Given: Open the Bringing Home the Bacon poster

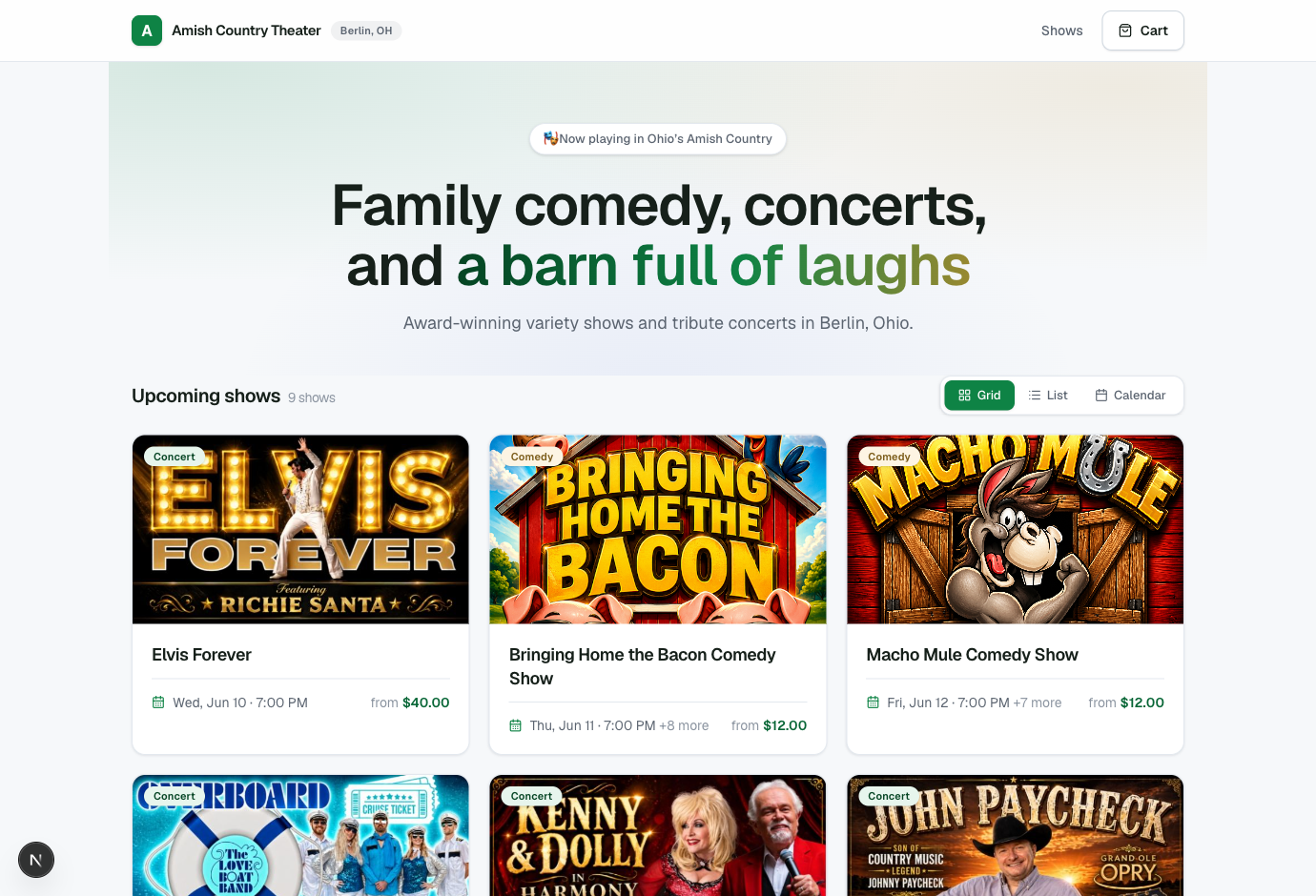Looking at the screenshot, I should point(658,530).
